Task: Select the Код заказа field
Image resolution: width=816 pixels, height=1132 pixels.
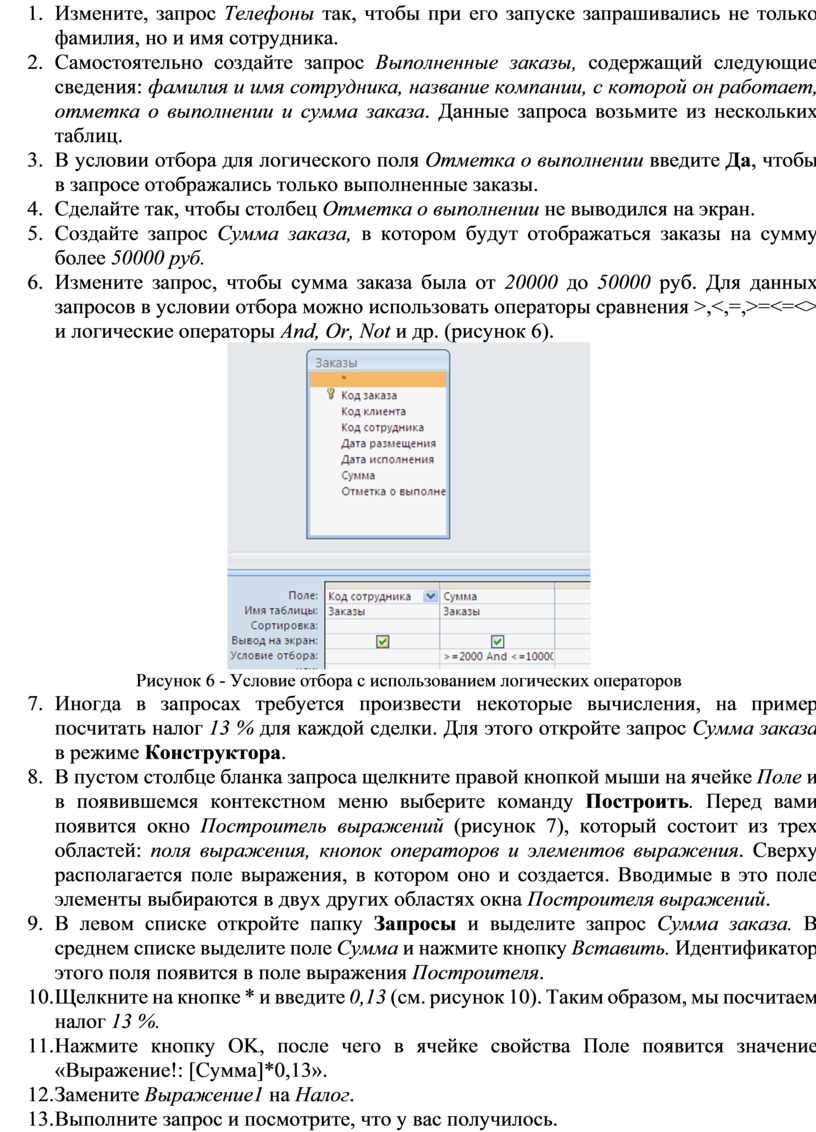Action: click(x=368, y=396)
